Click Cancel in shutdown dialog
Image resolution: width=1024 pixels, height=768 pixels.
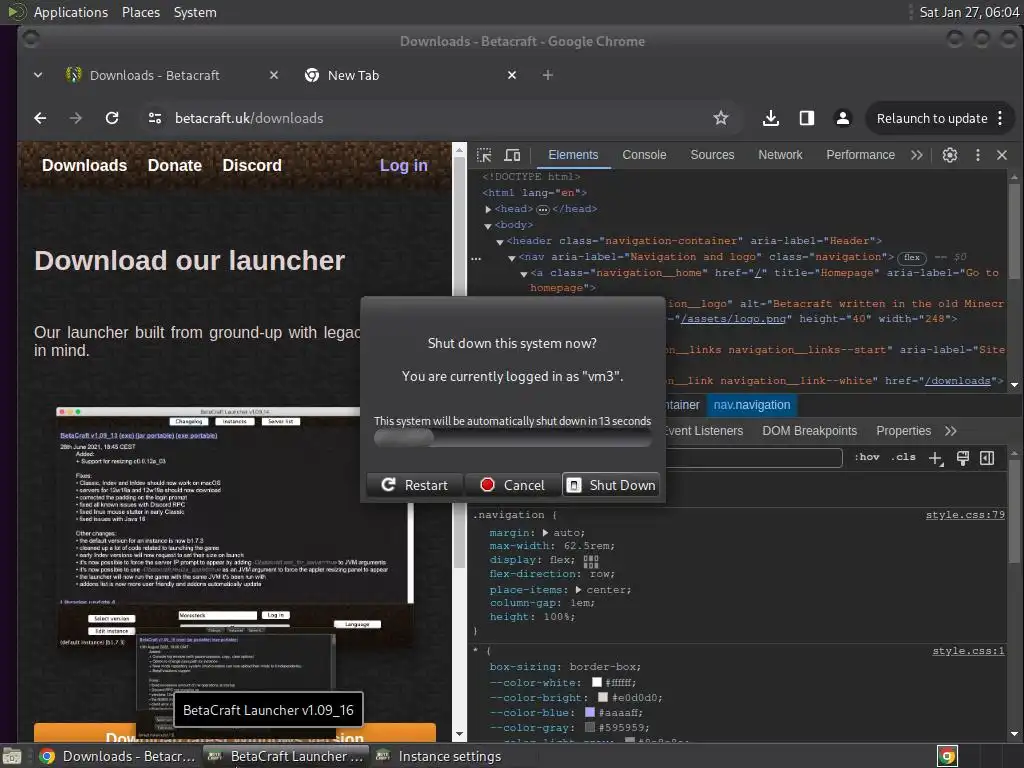tap(513, 485)
